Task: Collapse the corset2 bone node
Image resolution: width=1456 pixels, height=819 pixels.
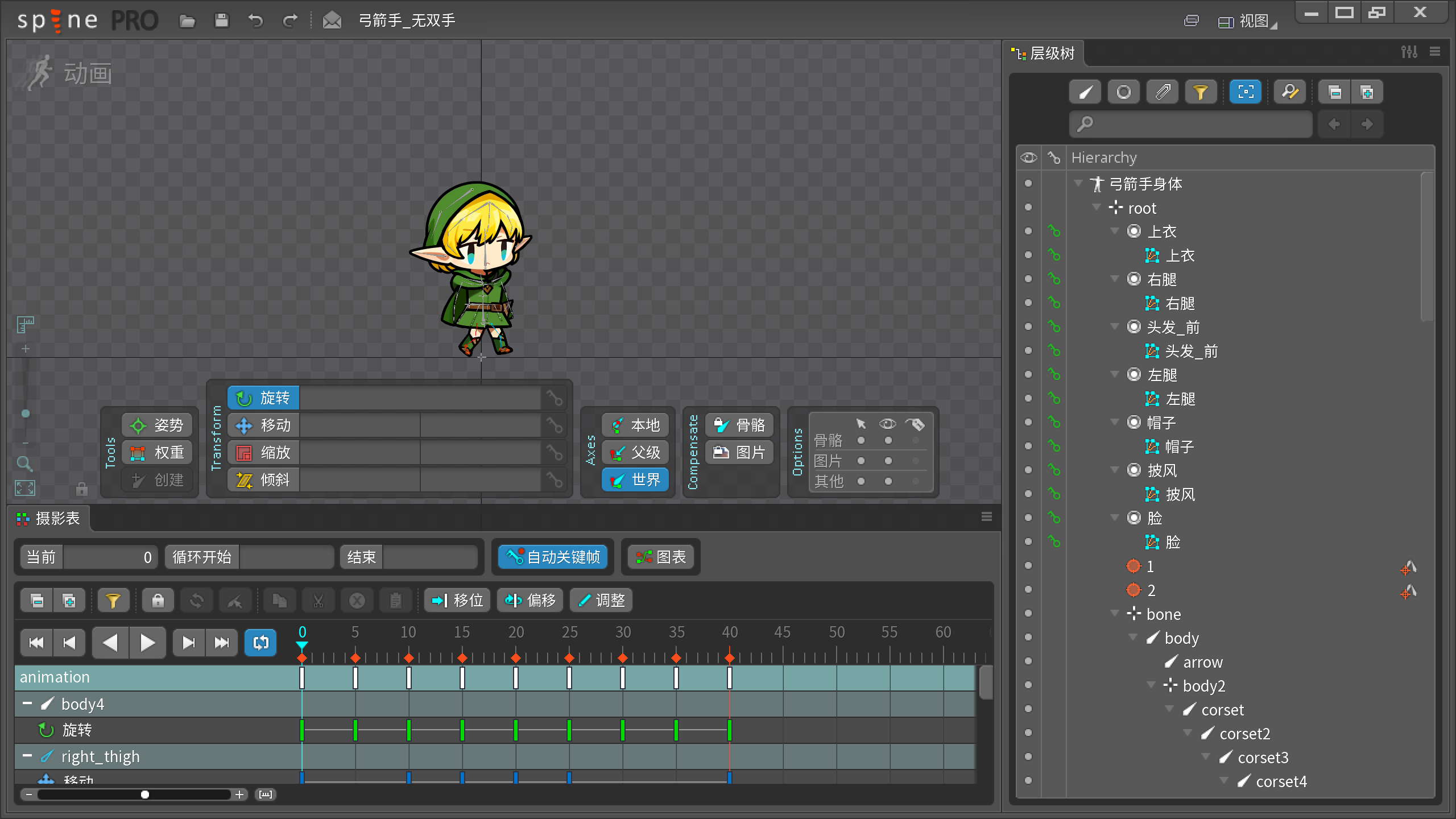Action: 1188,733
